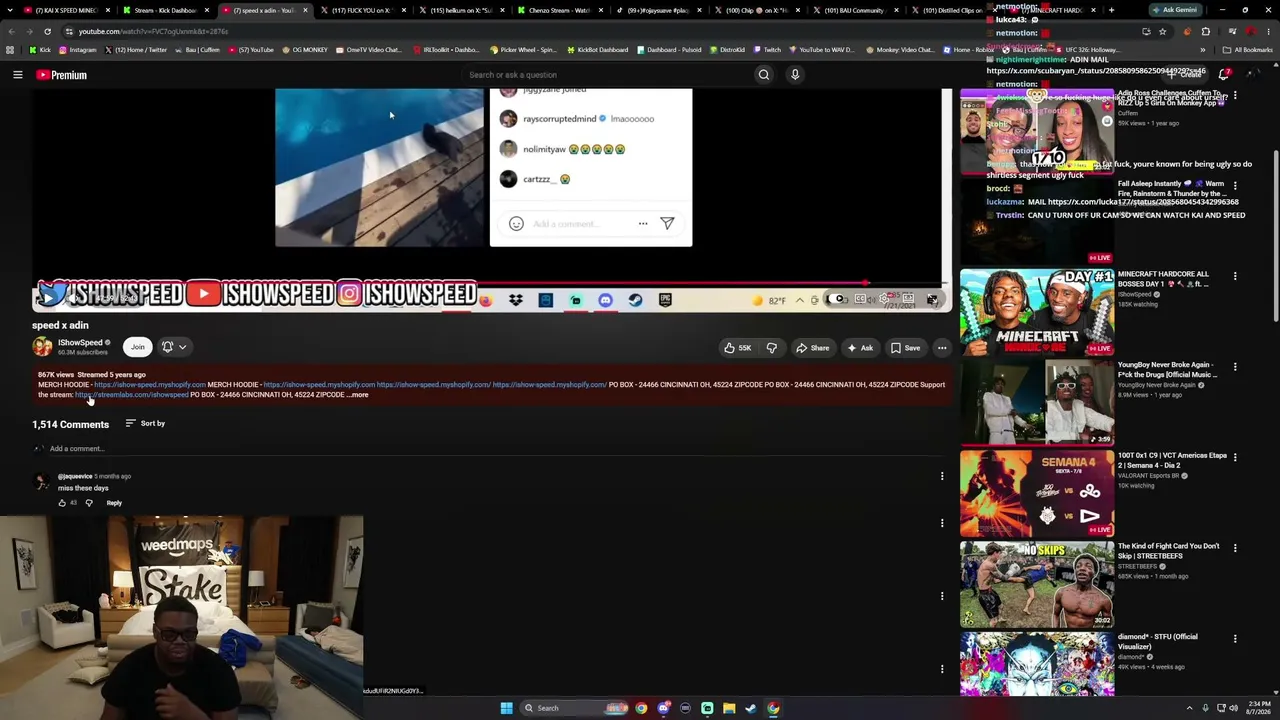Open the All Bookmarks folder
This screenshot has height=720, width=1280.
coord(1247,50)
